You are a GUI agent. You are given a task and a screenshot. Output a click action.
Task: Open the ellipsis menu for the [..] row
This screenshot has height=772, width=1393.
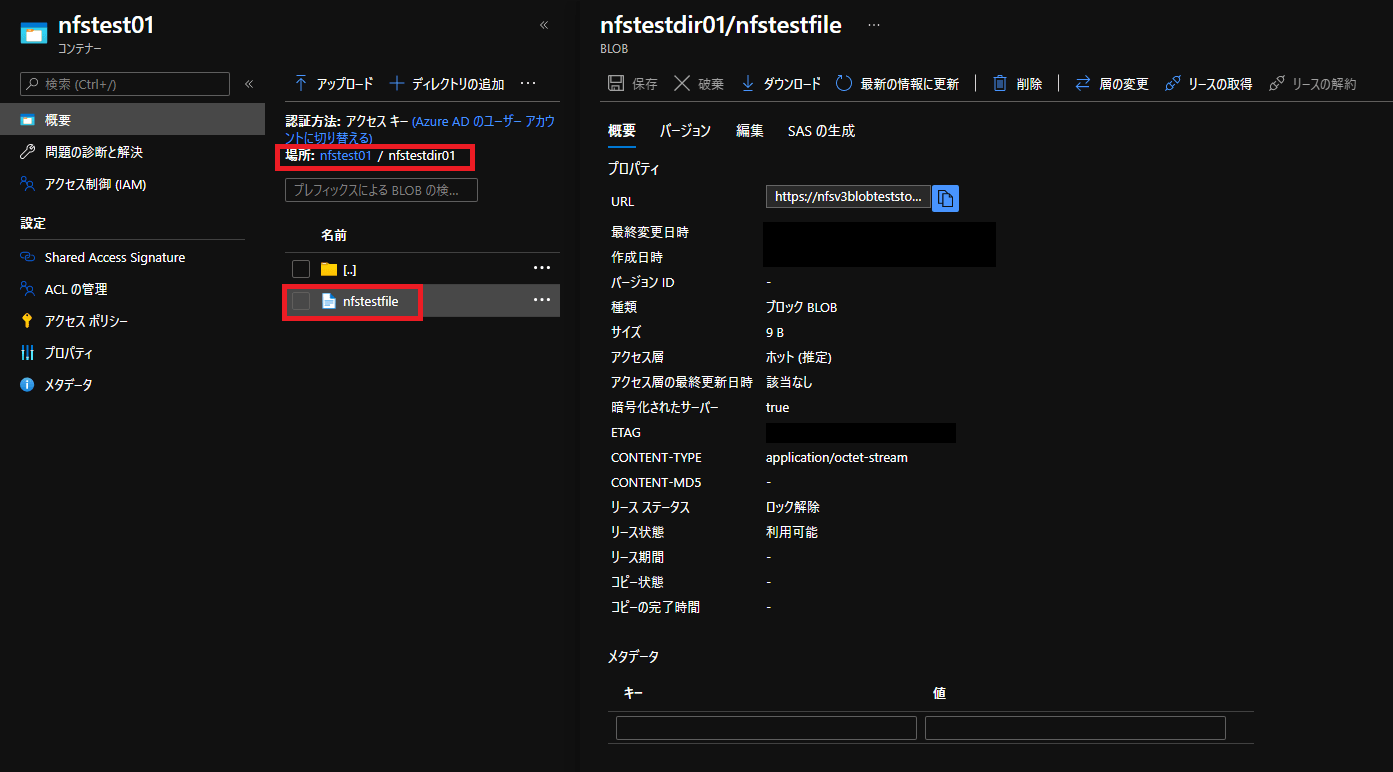(x=542, y=268)
